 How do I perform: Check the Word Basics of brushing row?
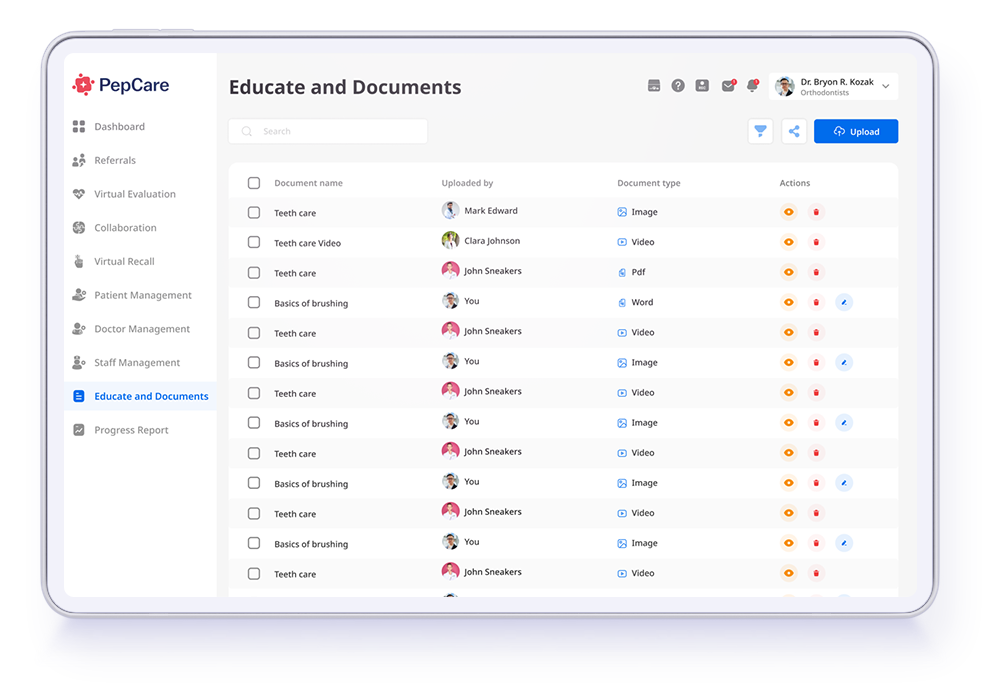[254, 302]
